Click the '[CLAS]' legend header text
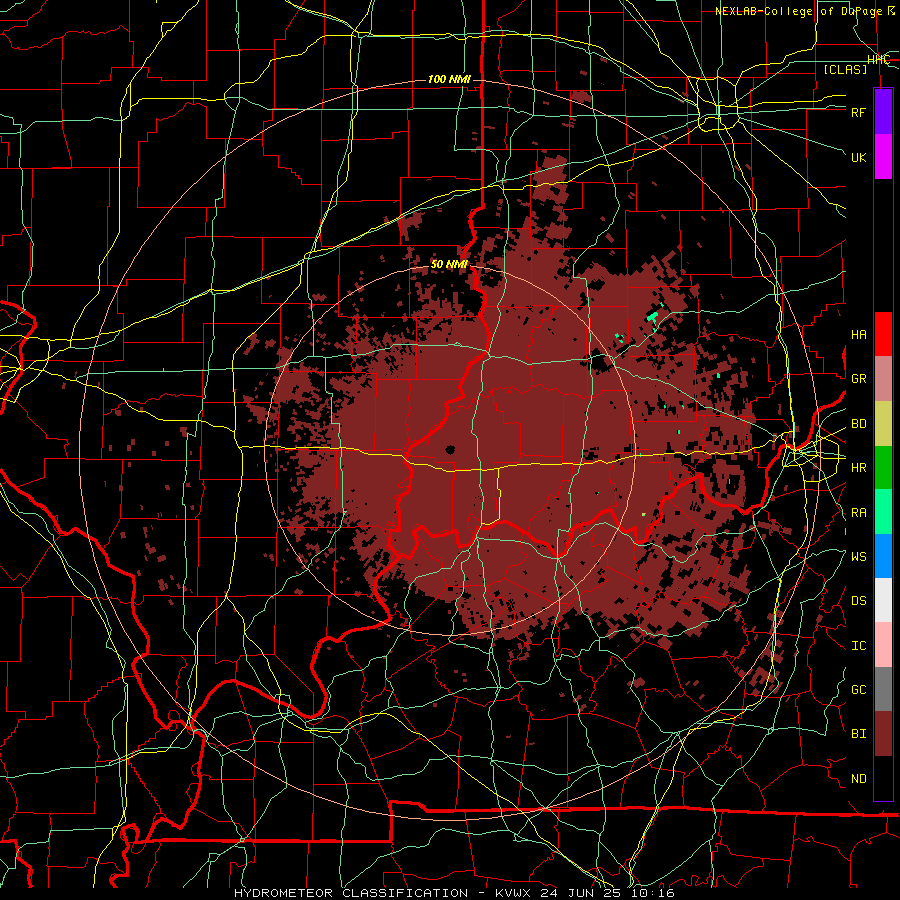Image resolution: width=900 pixels, height=900 pixels. (x=845, y=69)
